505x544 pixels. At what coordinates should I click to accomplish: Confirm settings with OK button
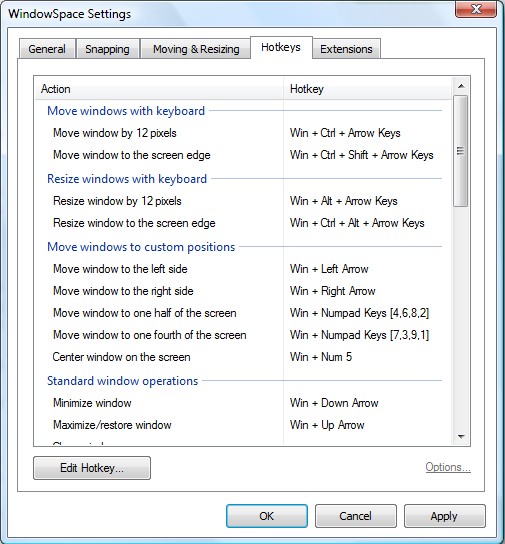coord(267,516)
